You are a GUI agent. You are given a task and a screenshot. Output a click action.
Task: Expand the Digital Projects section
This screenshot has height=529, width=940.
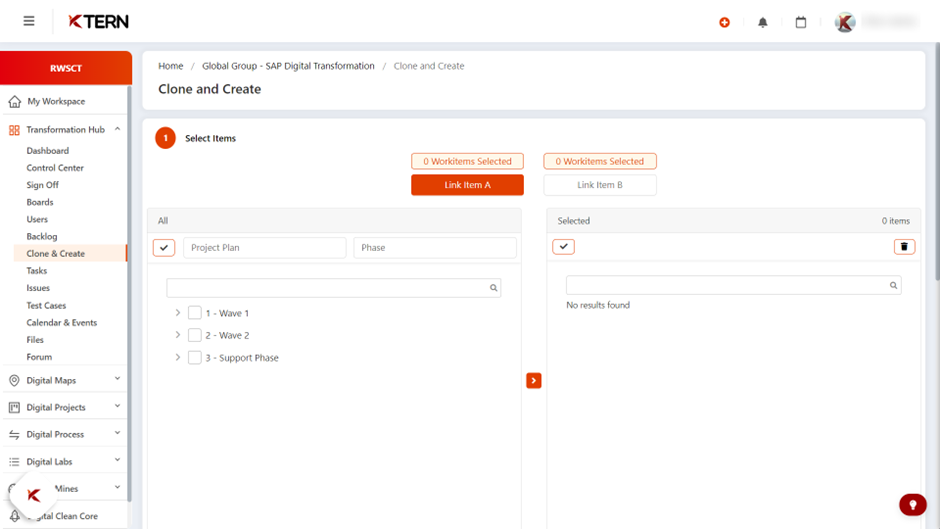coord(118,406)
